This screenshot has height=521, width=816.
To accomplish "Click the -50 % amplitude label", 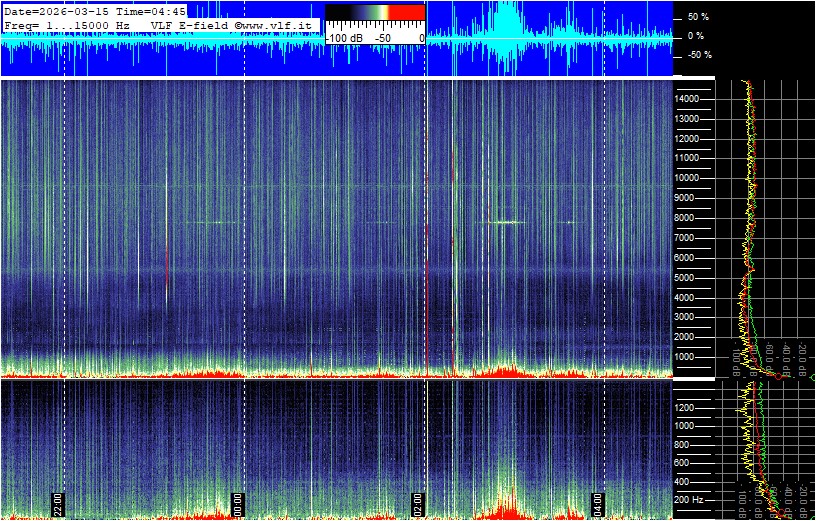I will click(697, 55).
